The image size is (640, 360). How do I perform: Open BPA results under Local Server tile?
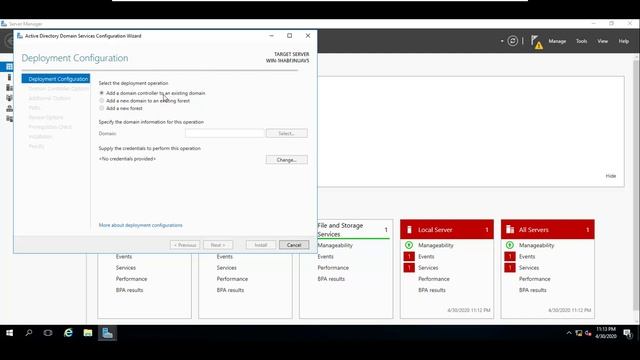coord(432,290)
